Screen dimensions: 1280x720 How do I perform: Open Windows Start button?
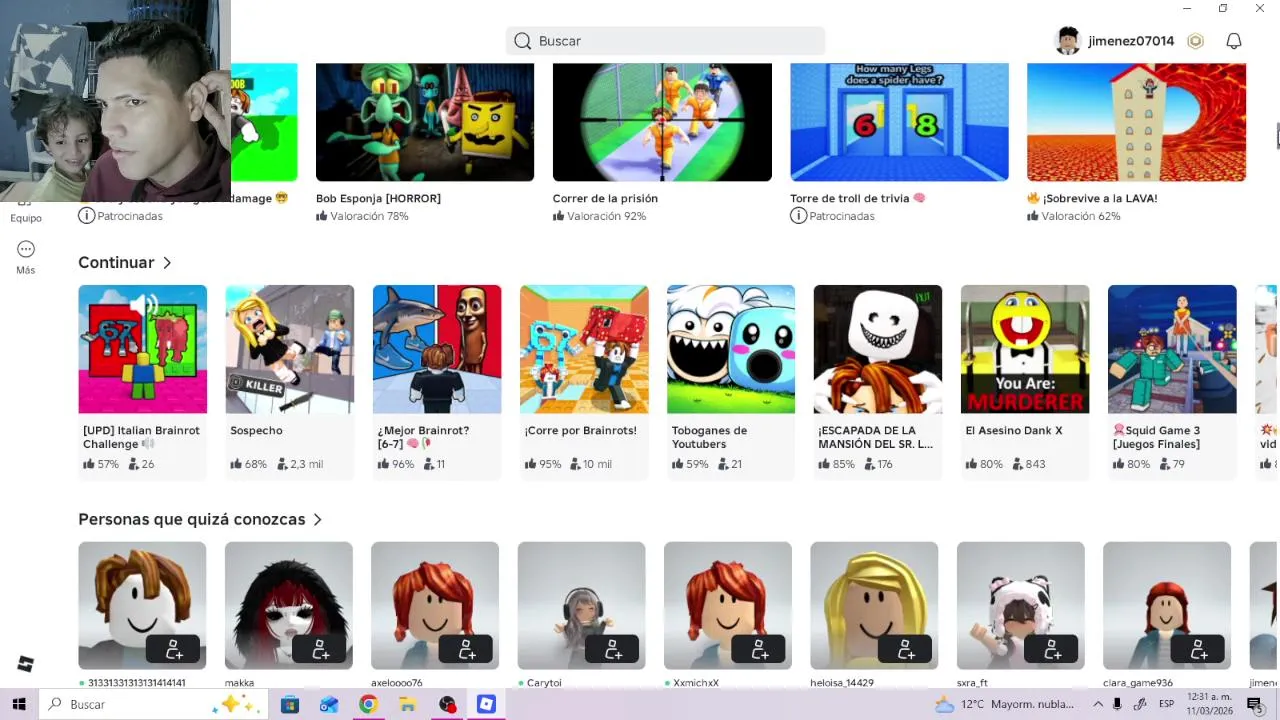click(x=18, y=704)
